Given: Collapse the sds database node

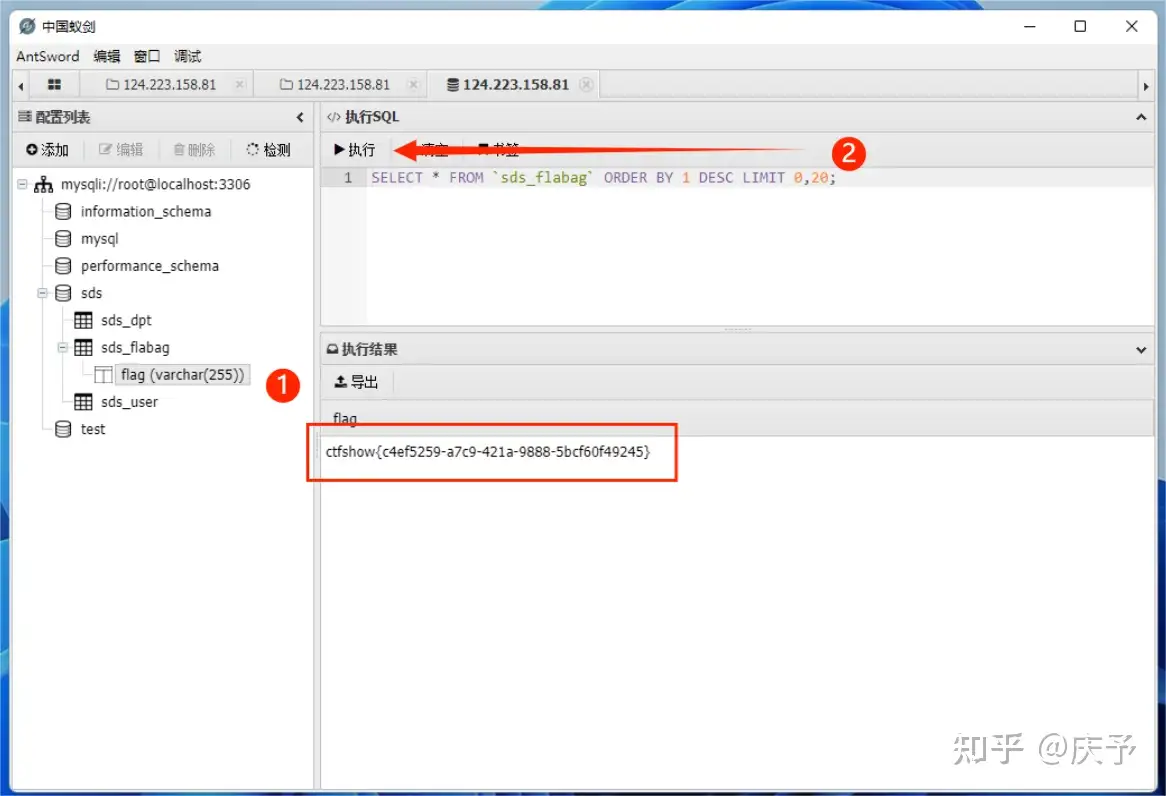Looking at the screenshot, I should [42, 293].
